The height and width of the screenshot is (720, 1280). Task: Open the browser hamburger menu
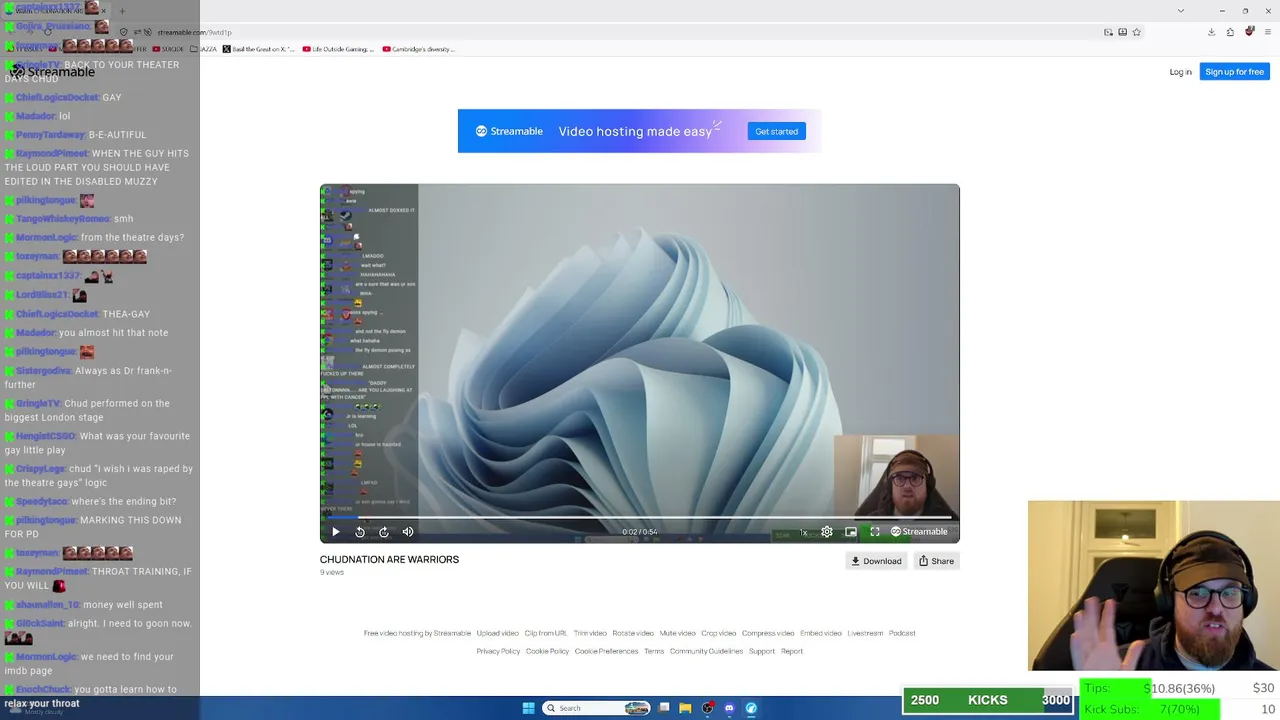pos(1267,32)
